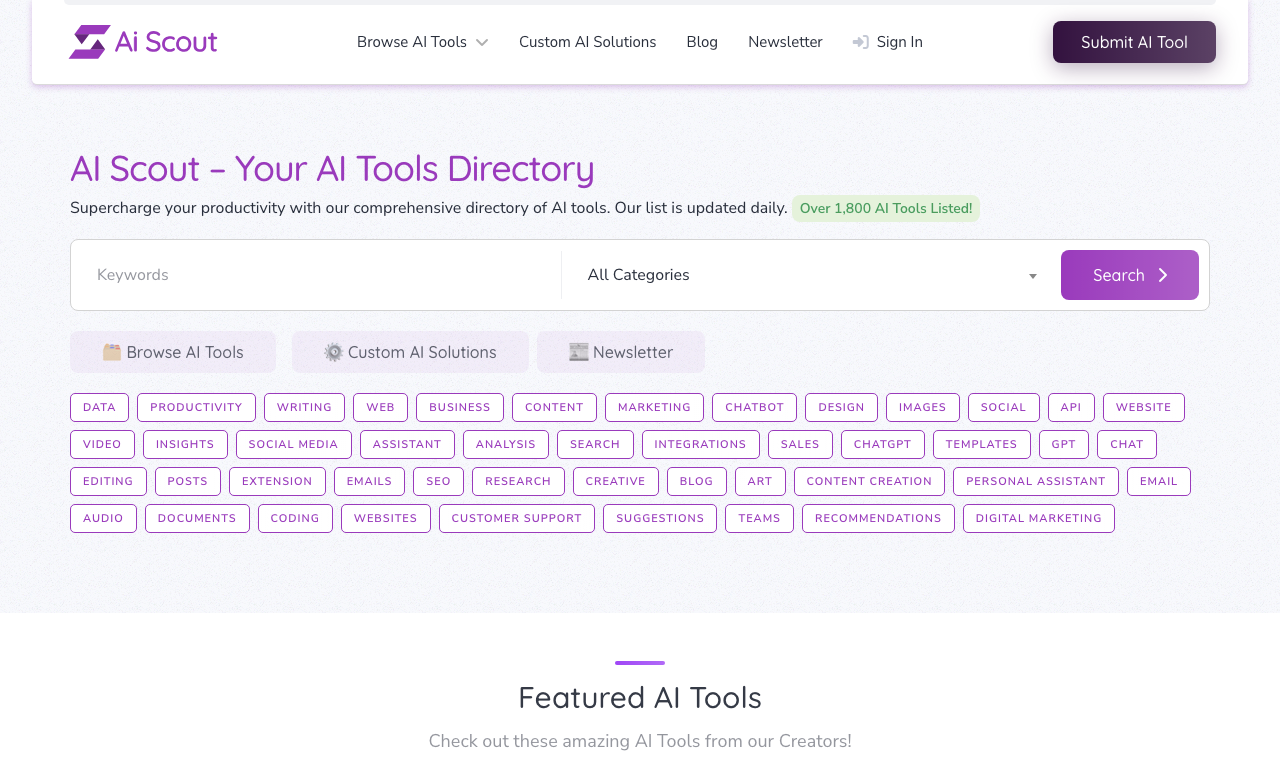Click the Browse AI Tools pill button
This screenshot has width=1280, height=768.
coord(173,352)
